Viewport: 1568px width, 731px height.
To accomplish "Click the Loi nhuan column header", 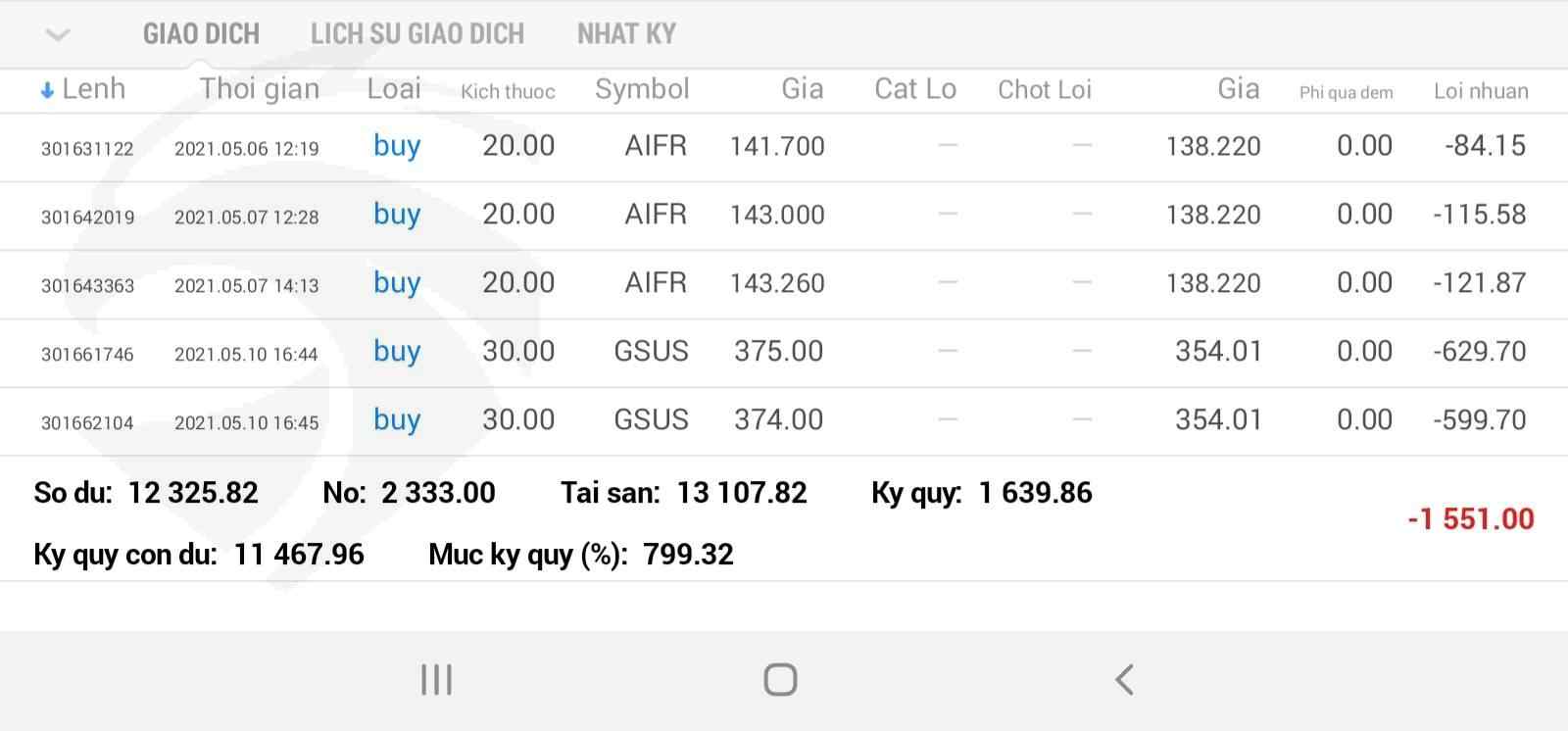I will coord(1480,91).
